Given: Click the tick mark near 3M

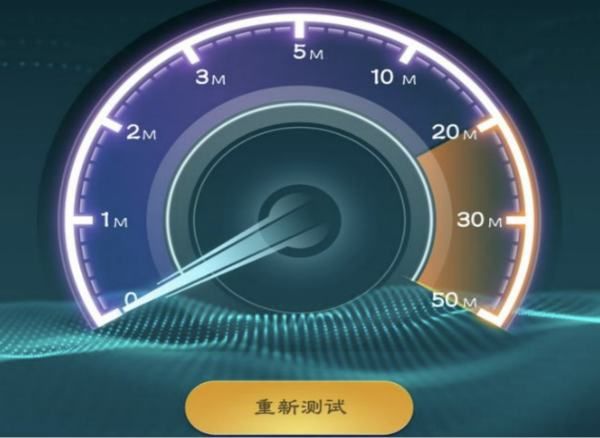Looking at the screenshot, I should click(x=191, y=54).
